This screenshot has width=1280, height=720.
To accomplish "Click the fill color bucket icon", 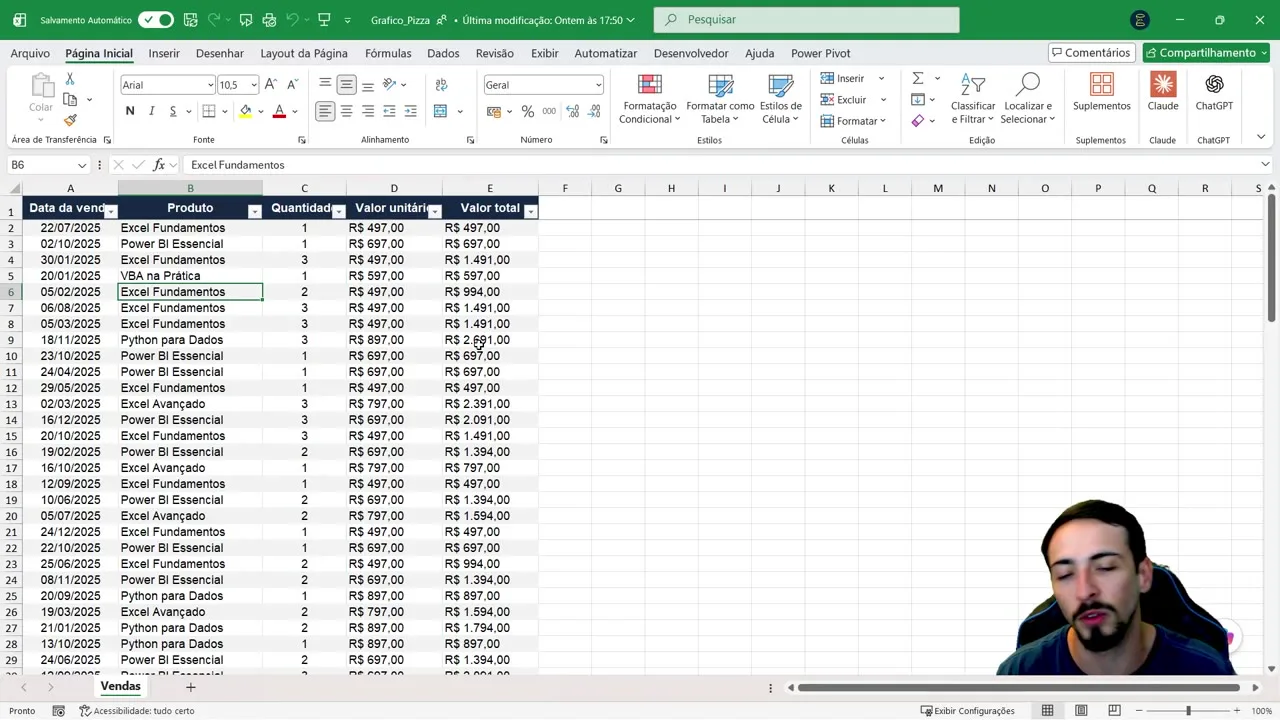I will point(245,111).
